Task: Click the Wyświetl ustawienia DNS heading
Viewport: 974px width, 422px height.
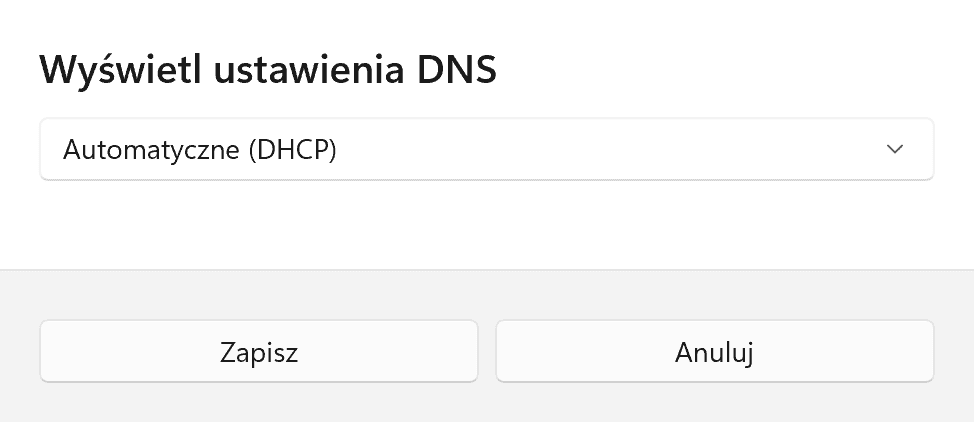Action: tap(268, 70)
